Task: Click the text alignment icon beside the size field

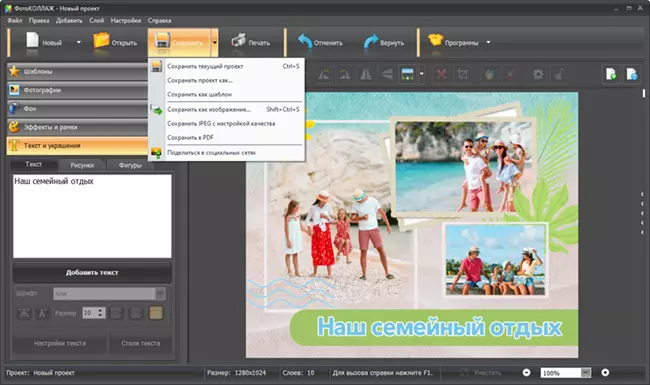Action: pyautogui.click(x=116, y=313)
